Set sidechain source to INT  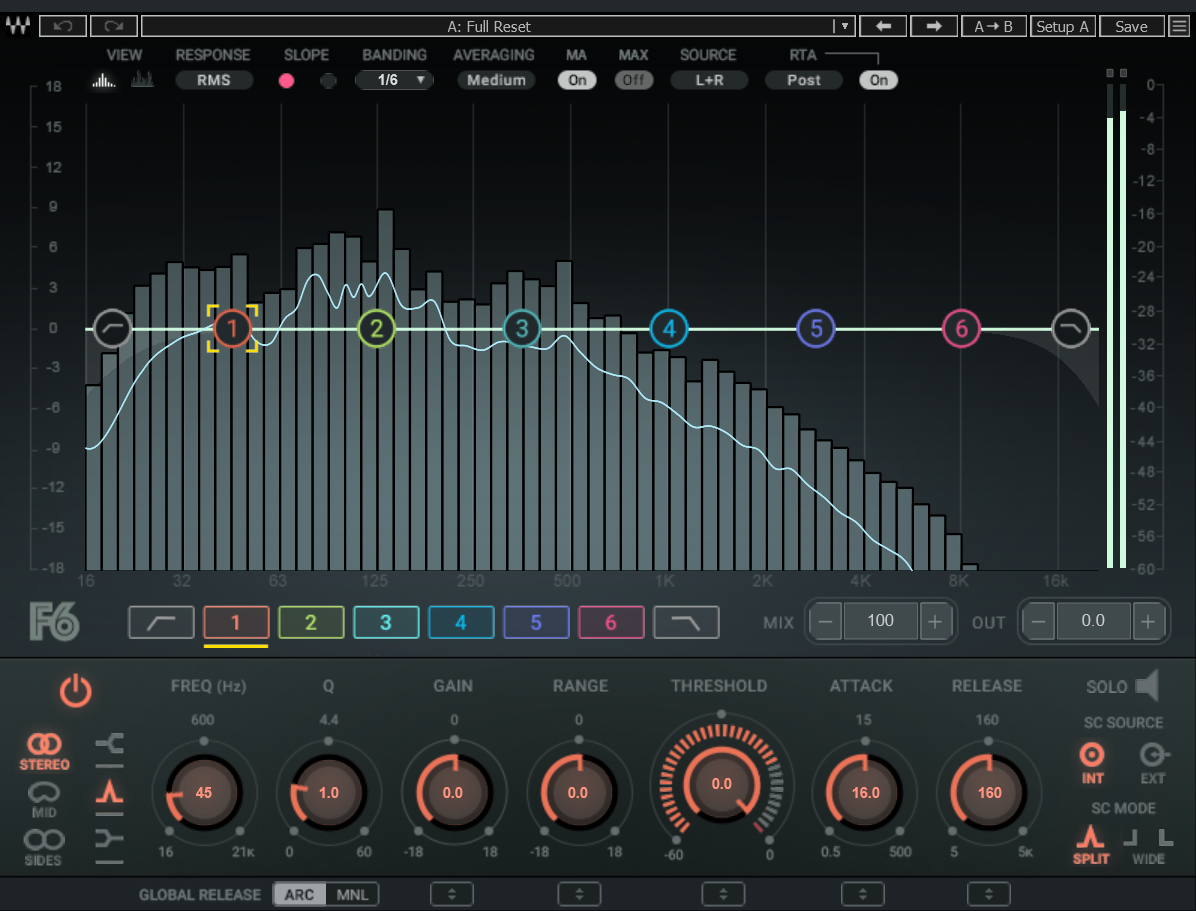tap(1092, 763)
